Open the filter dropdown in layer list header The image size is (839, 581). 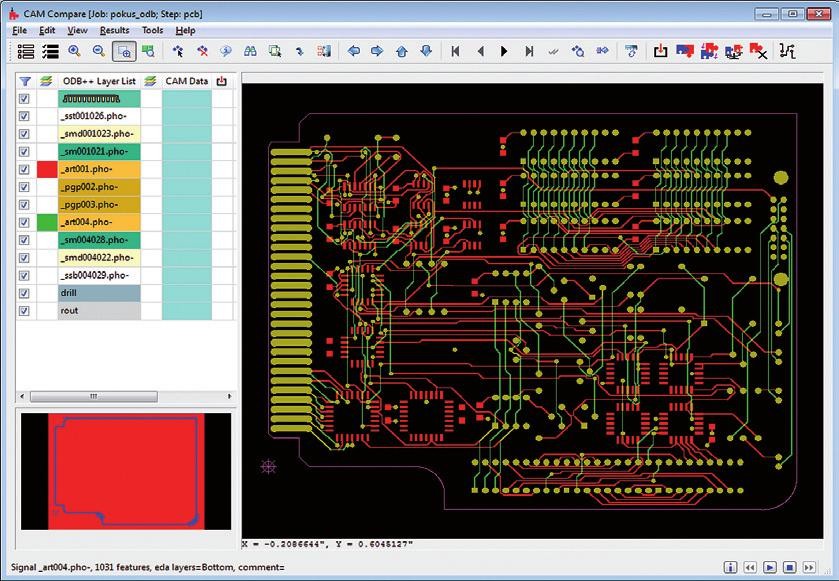point(26,81)
